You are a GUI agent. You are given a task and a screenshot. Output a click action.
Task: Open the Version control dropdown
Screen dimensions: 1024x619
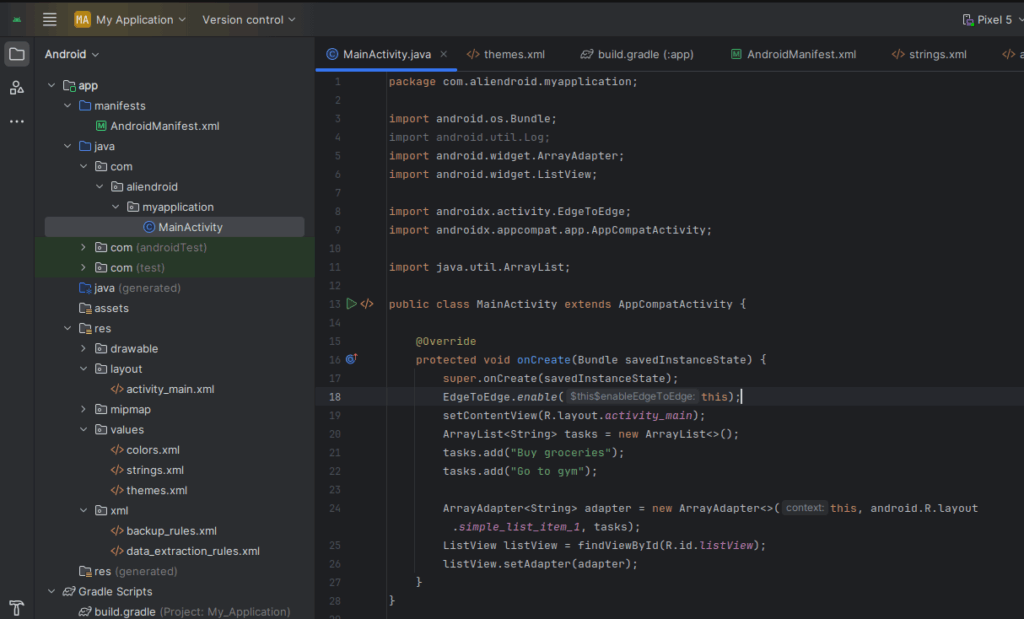tap(249, 20)
